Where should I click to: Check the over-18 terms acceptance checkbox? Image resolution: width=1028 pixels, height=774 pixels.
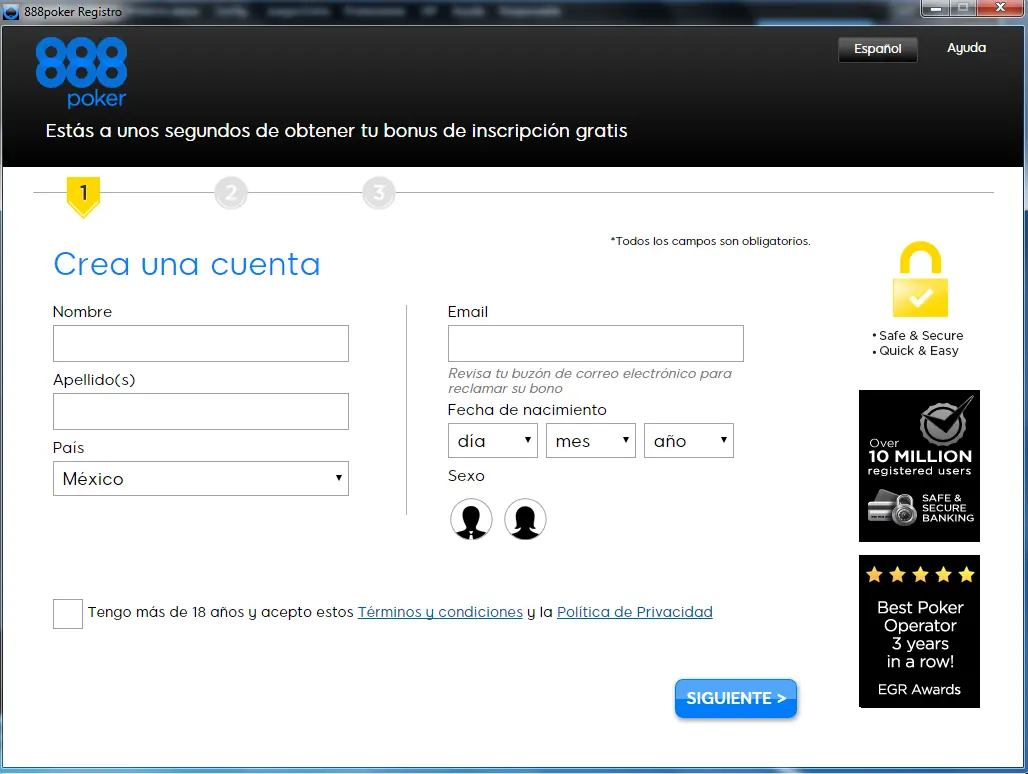(68, 613)
